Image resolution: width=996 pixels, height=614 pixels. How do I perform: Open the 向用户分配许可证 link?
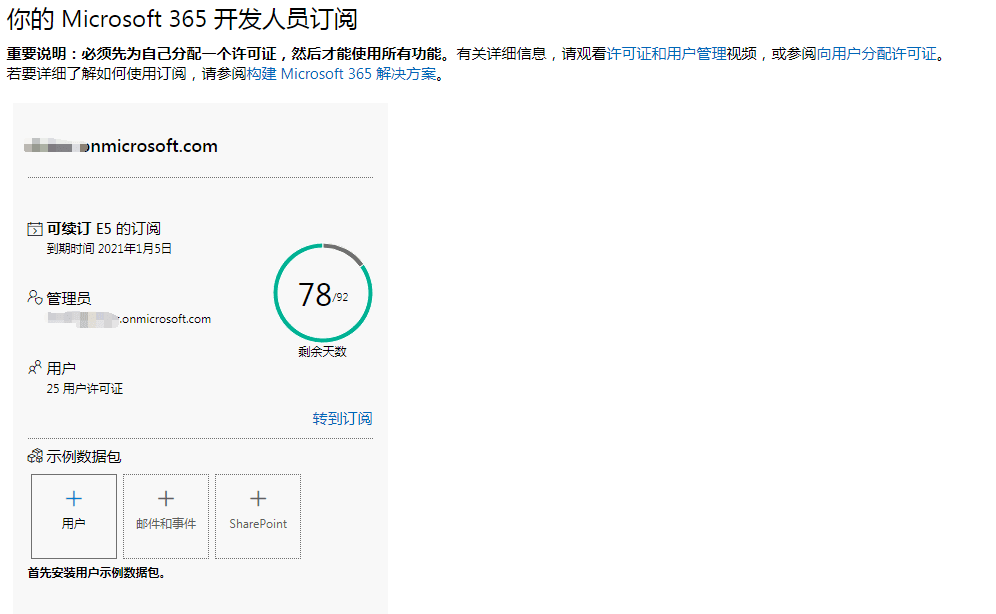click(876, 54)
